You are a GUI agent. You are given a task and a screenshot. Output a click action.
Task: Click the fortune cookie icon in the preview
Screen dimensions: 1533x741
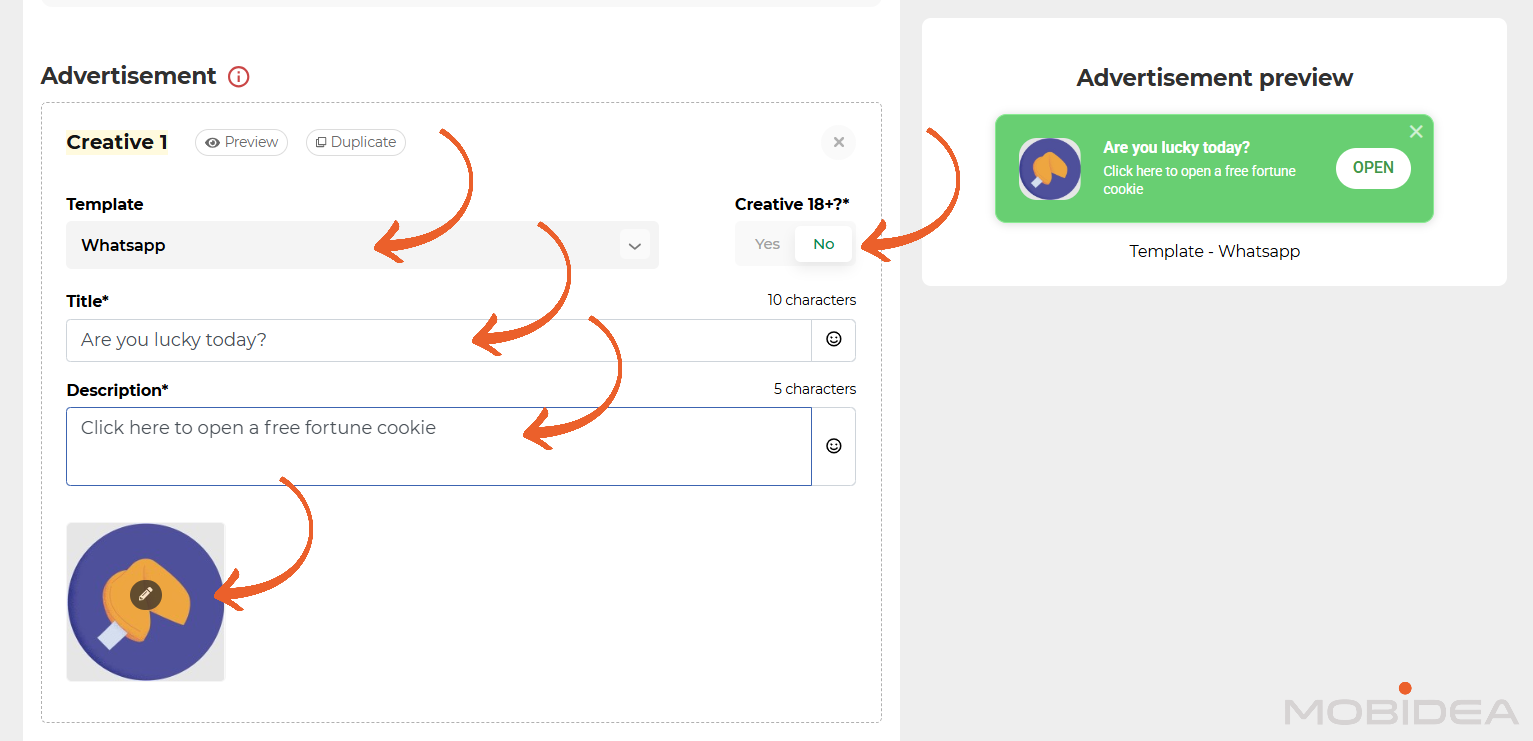coord(1049,169)
